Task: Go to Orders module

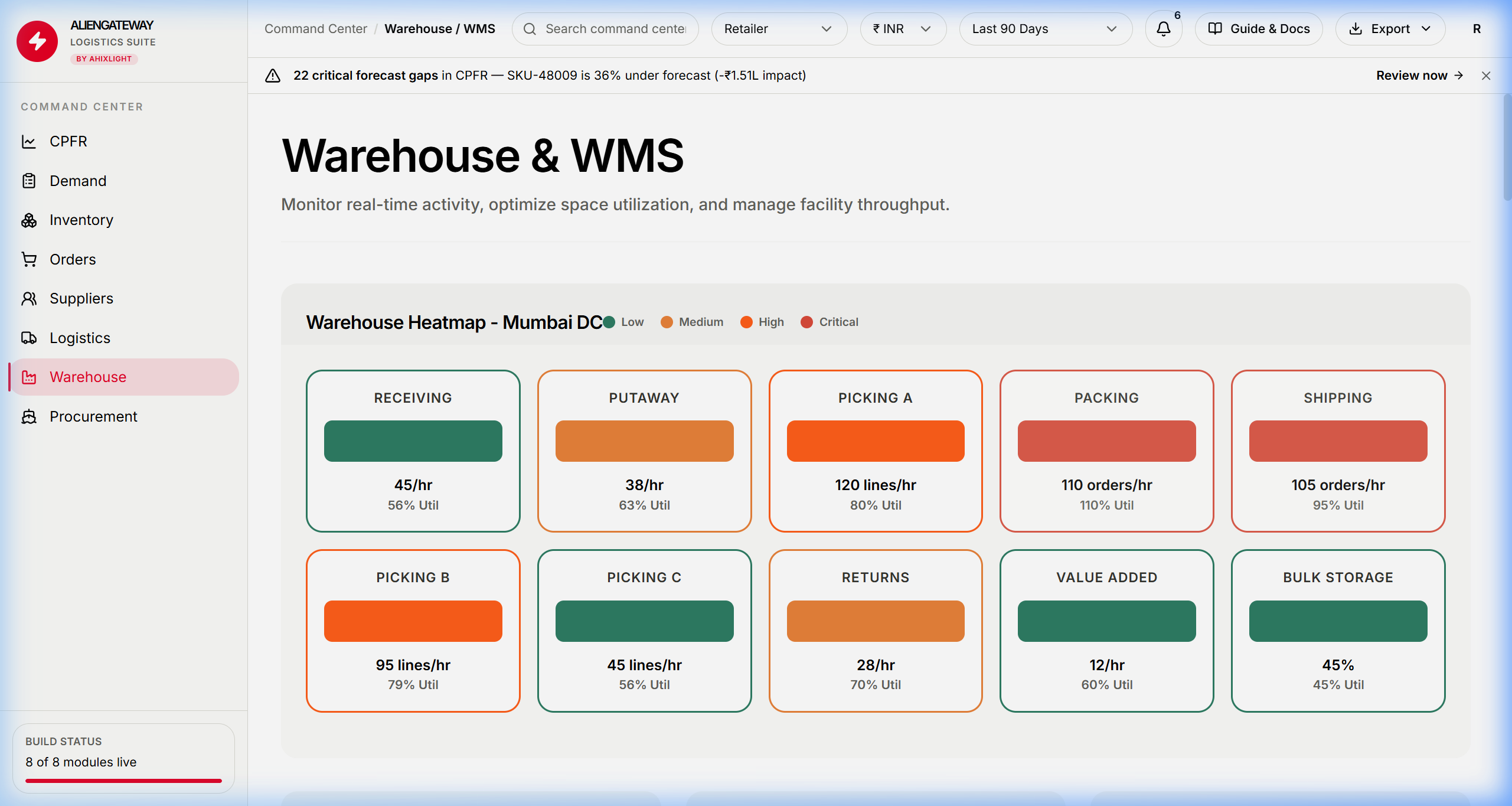Action: (124, 259)
